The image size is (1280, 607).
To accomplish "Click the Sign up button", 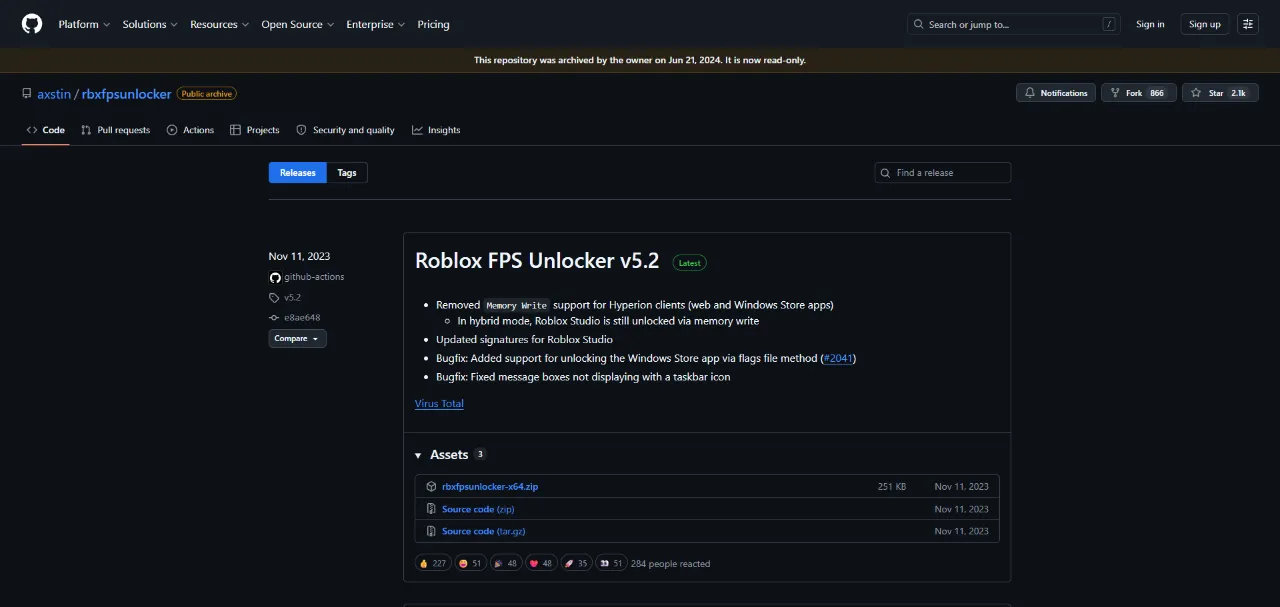I will coord(1205,24).
